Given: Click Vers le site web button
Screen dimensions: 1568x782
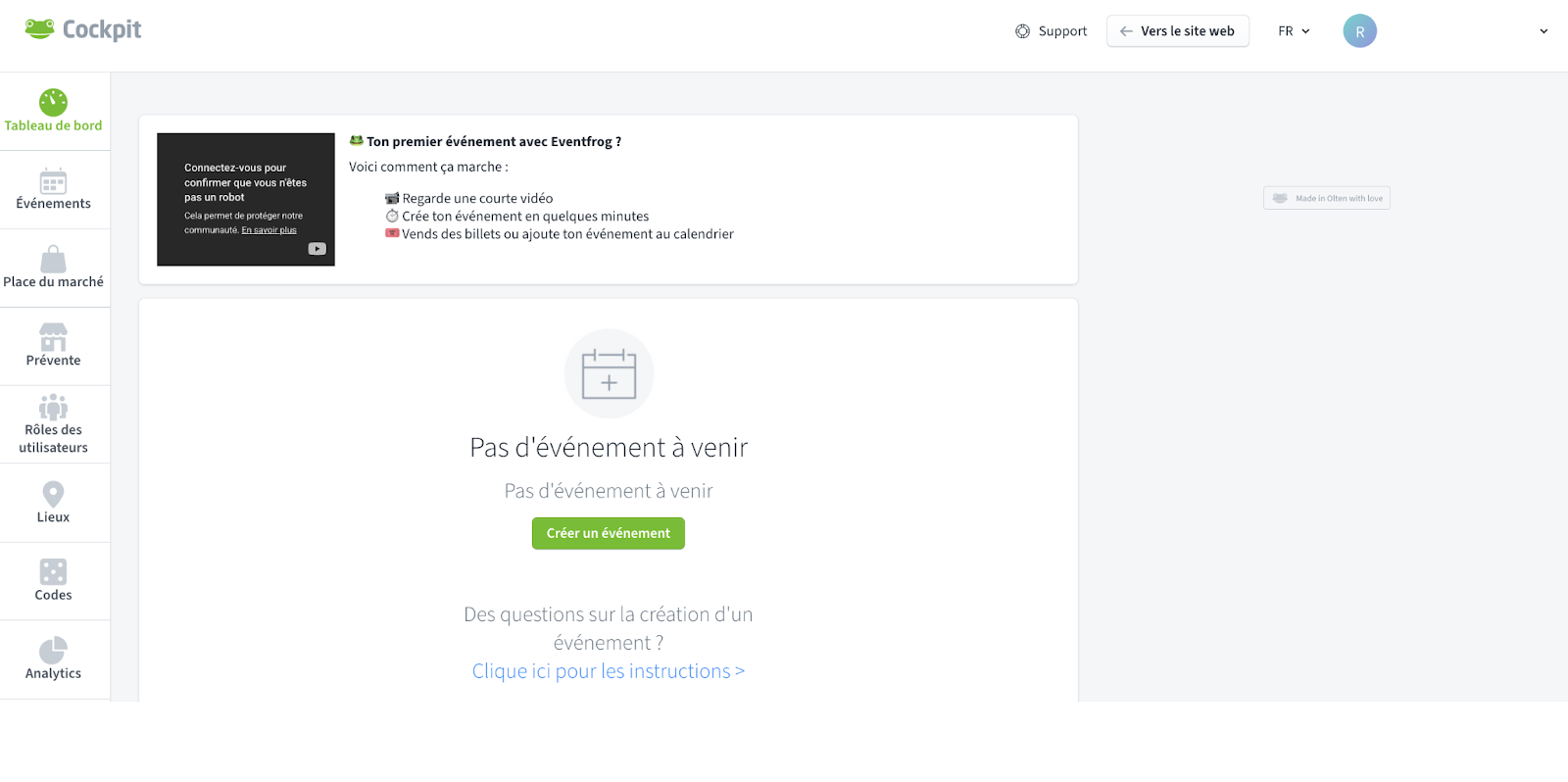Looking at the screenshot, I should click(x=1178, y=31).
